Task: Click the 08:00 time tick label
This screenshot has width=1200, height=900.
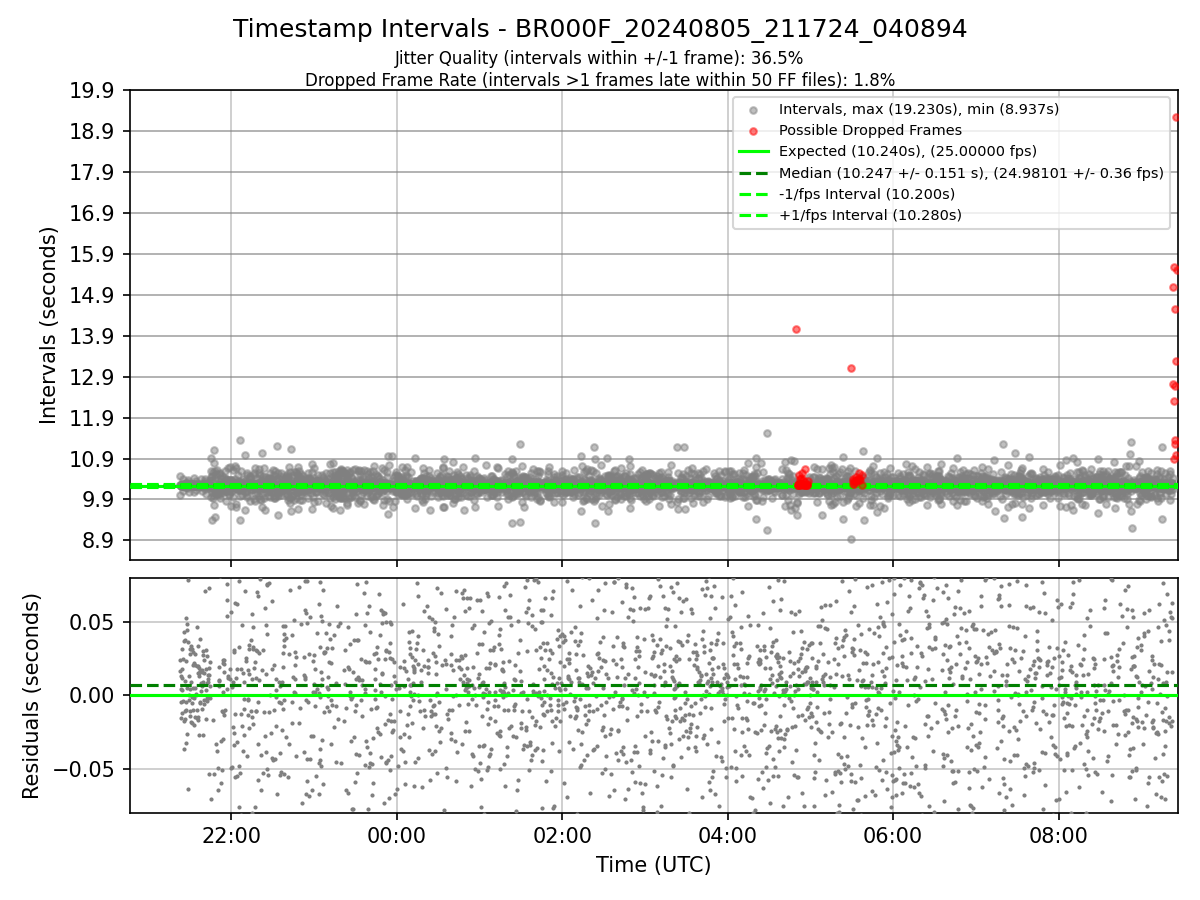Action: [1058, 834]
